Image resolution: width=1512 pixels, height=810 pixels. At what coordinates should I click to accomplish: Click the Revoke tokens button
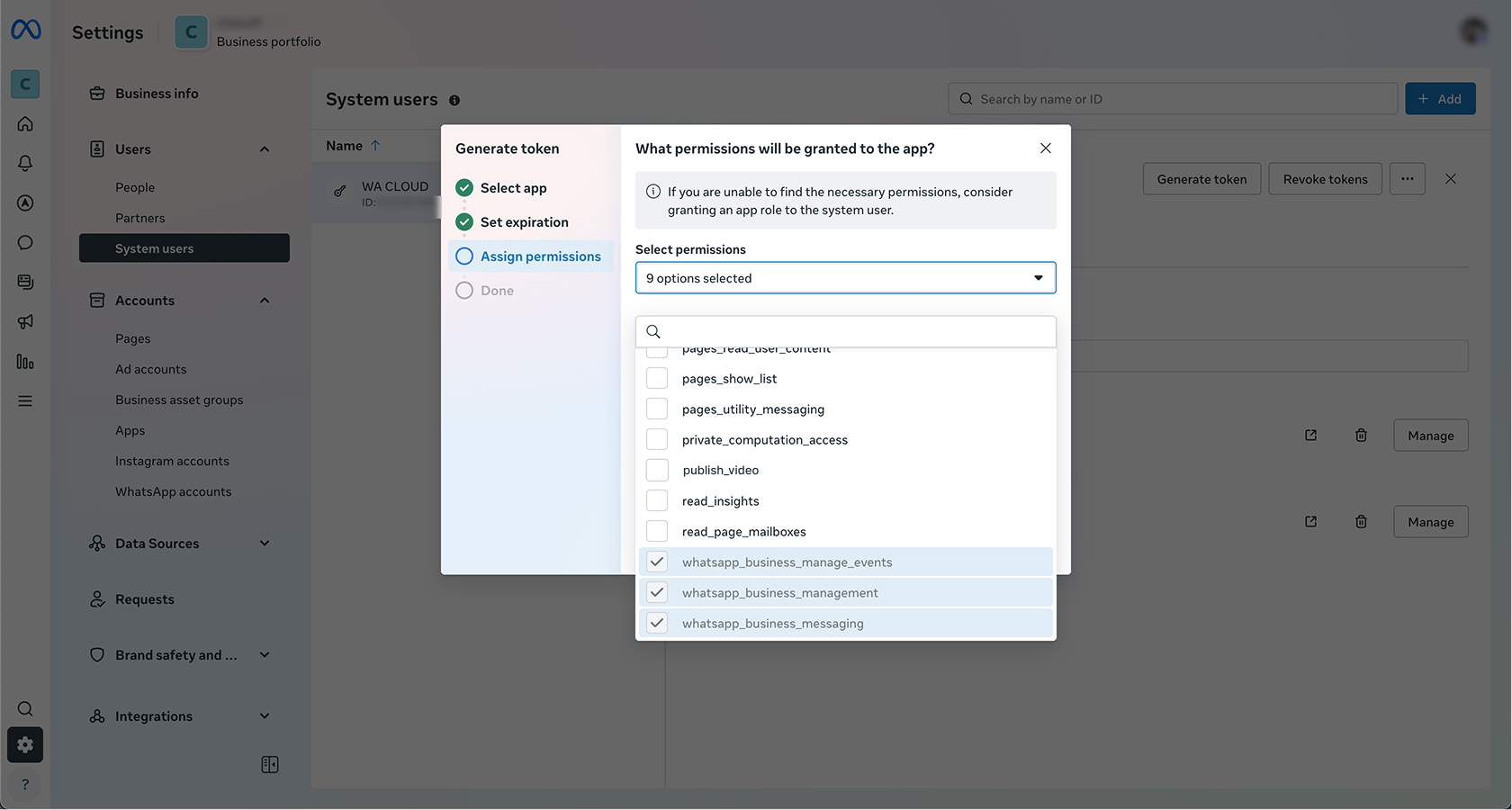(x=1325, y=179)
